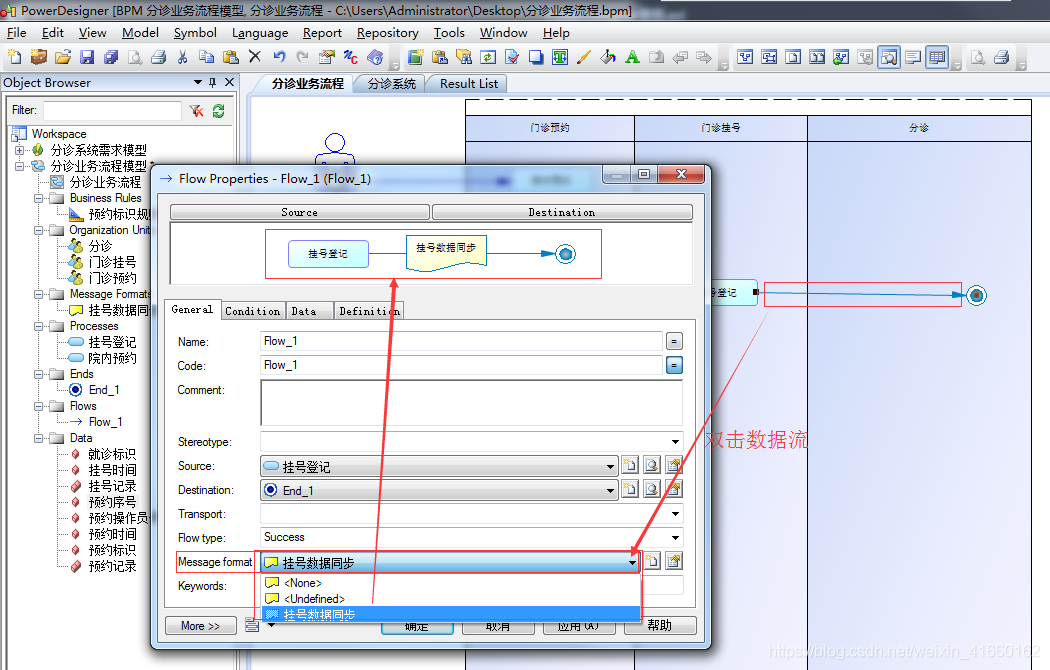
Task: Create new message format icon button
Action: [652, 561]
